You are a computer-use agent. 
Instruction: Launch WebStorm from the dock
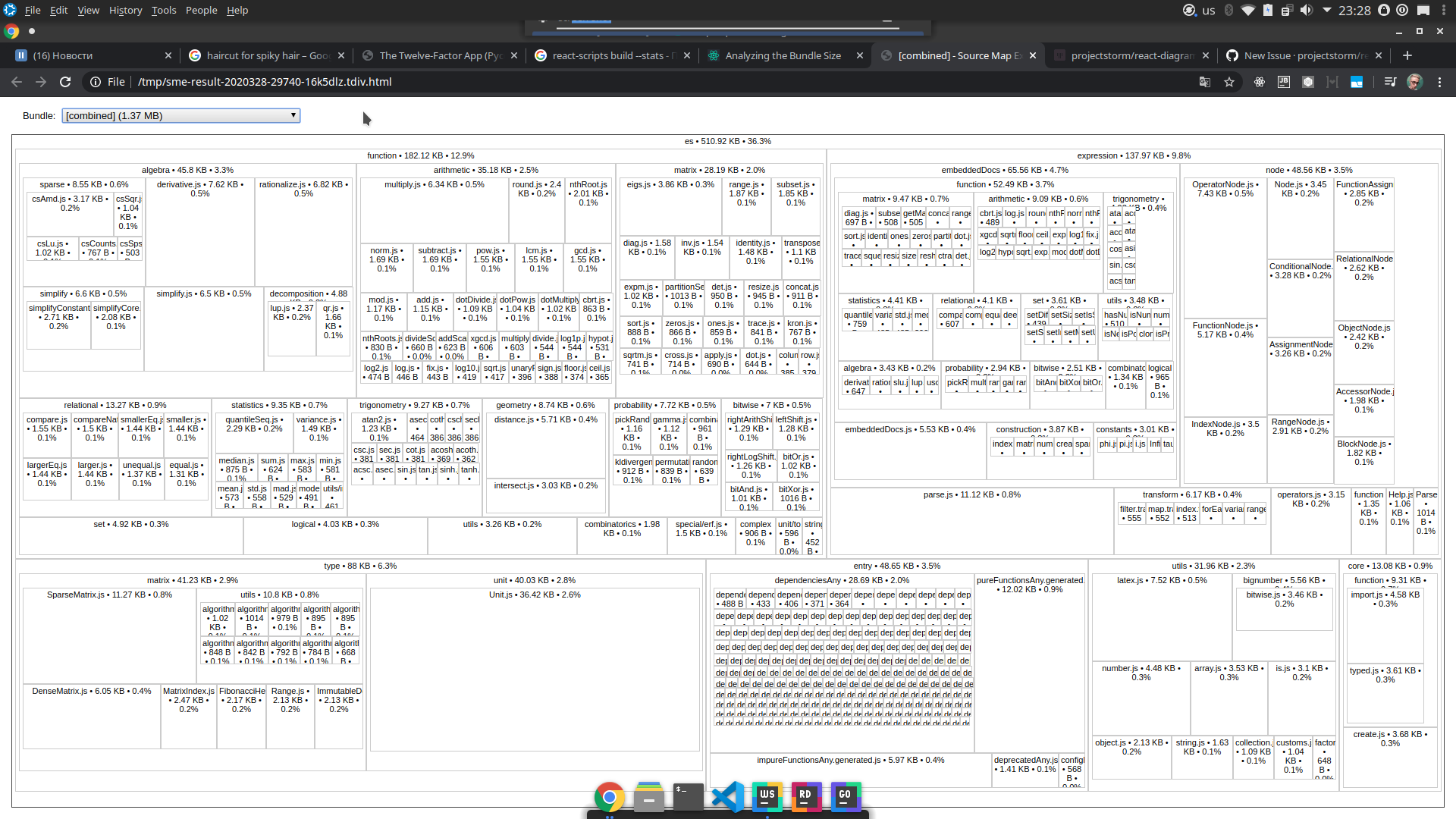(x=767, y=797)
